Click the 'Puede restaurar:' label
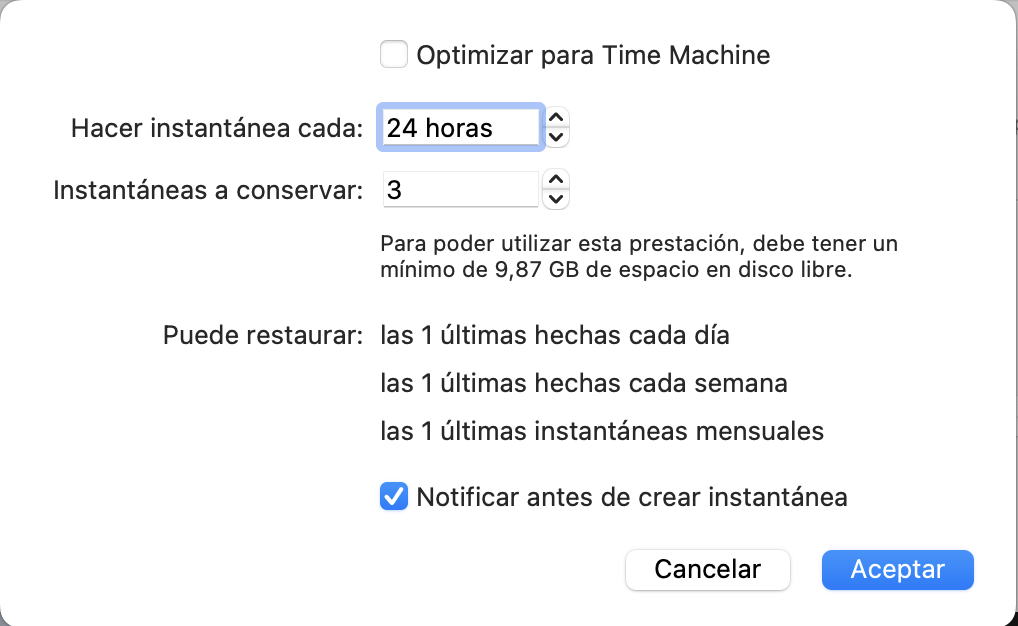Viewport: 1018px width, 626px height. (262, 335)
